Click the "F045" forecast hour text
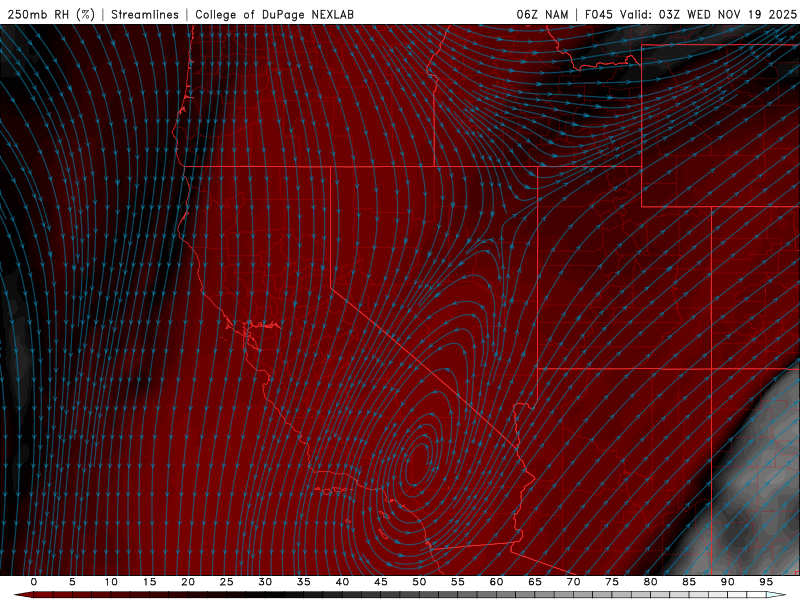The image size is (800, 600). (x=599, y=14)
